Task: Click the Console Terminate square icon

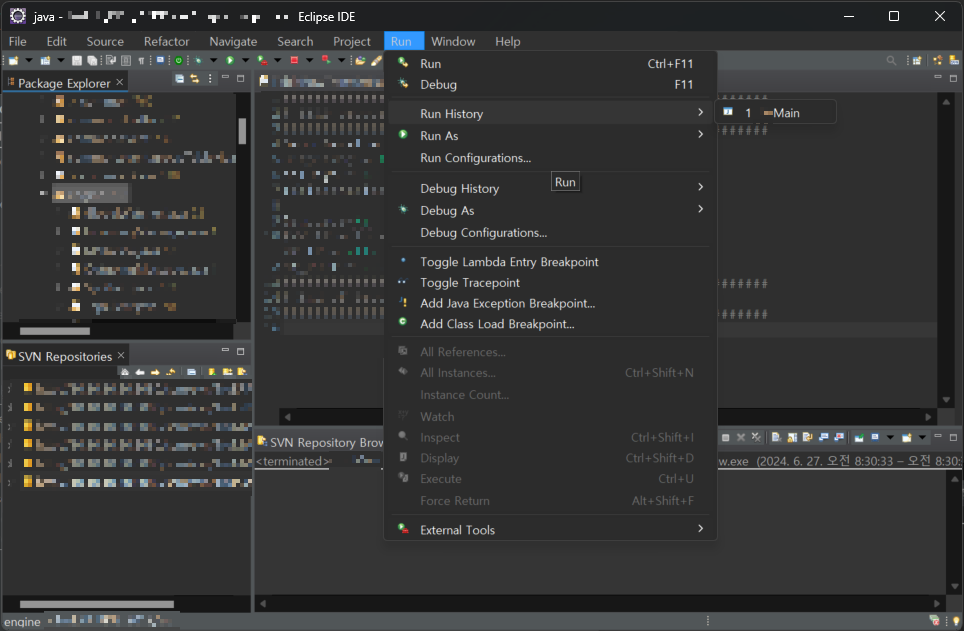Action: tap(725, 437)
